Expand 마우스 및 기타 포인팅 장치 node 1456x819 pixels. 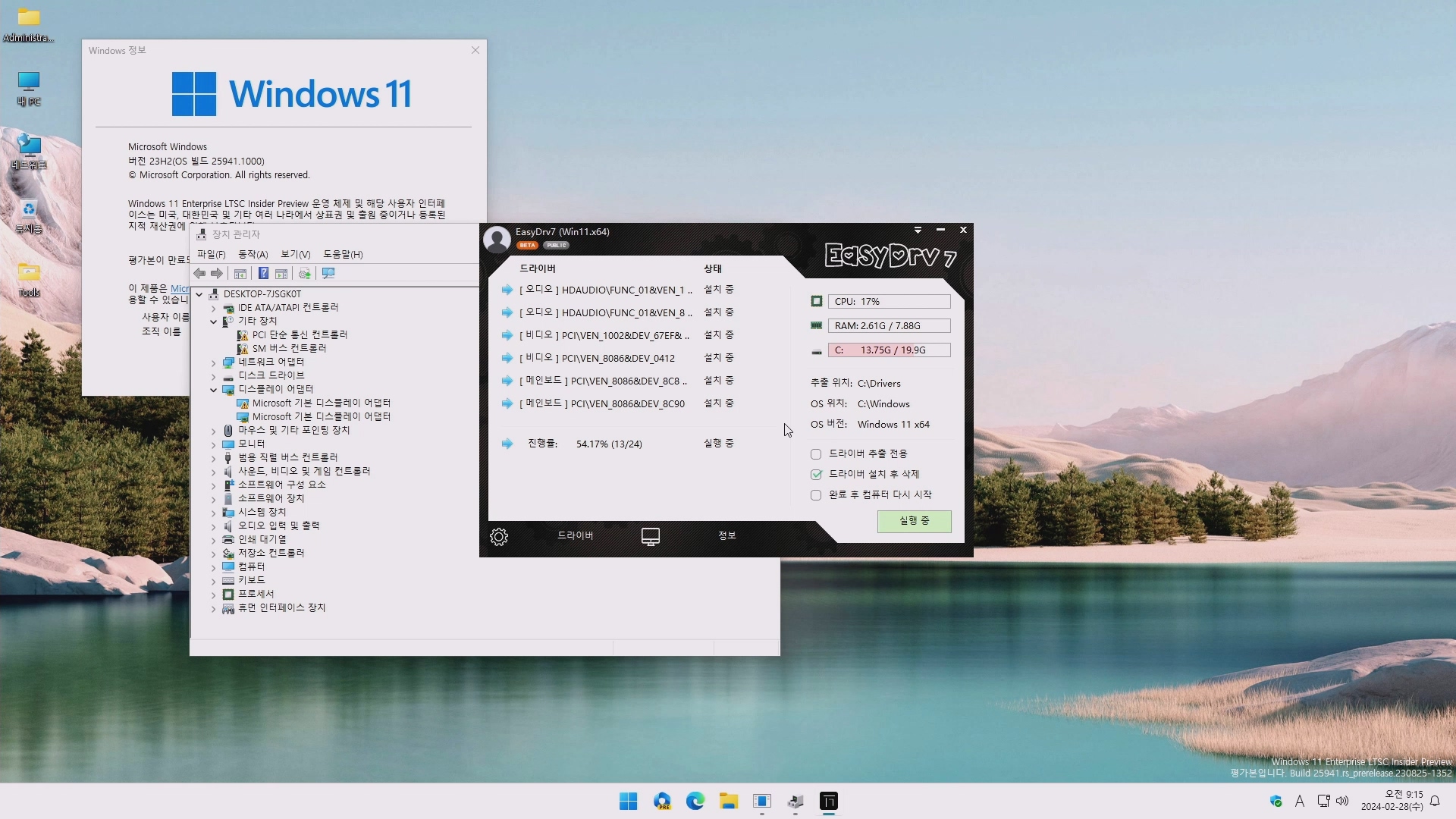(214, 431)
